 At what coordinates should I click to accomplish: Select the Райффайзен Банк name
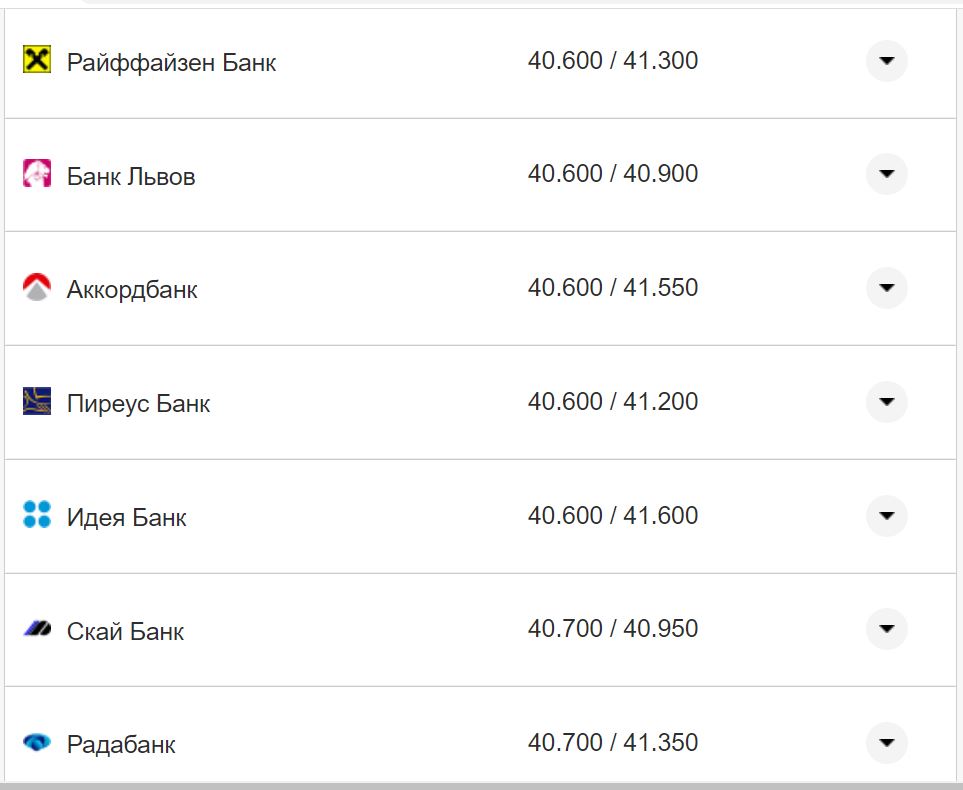tap(171, 62)
